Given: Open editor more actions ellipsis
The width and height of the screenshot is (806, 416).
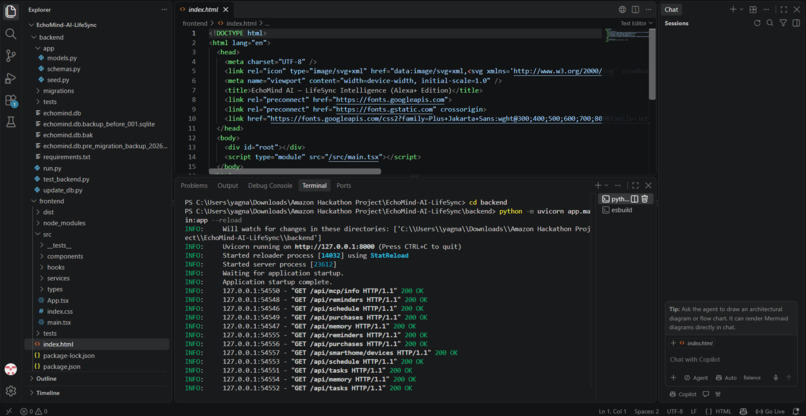Looking at the screenshot, I should coord(648,9).
